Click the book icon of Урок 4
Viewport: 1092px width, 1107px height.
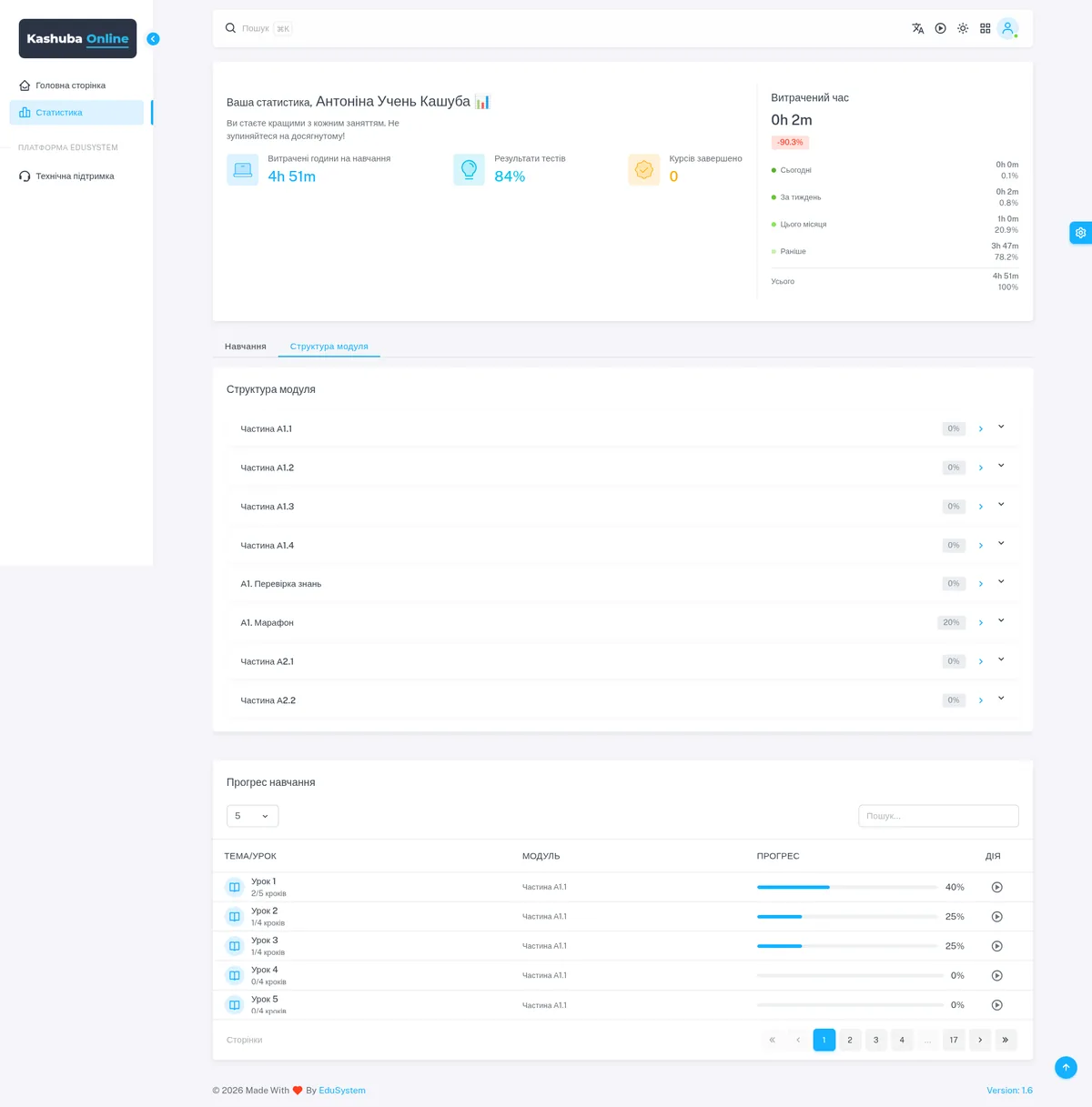tap(234, 975)
